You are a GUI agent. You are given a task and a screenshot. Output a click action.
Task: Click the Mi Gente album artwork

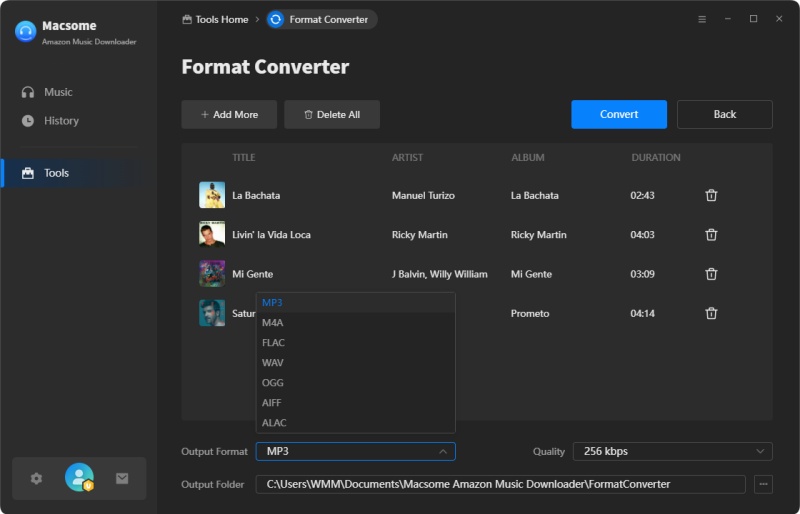pyautogui.click(x=212, y=274)
